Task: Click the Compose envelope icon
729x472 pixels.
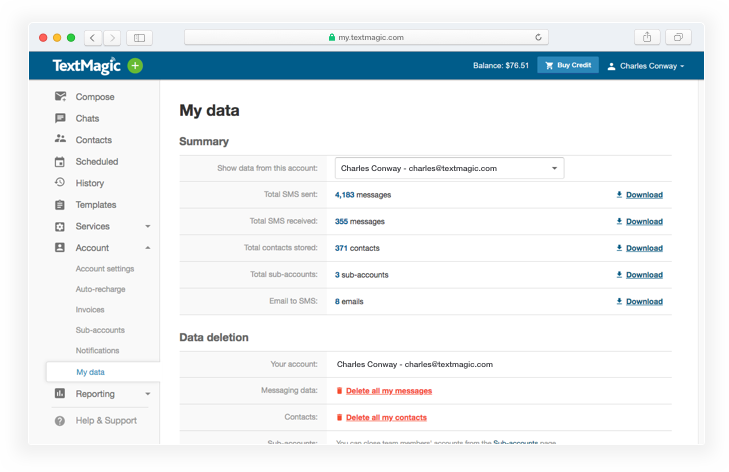Action: click(x=60, y=97)
